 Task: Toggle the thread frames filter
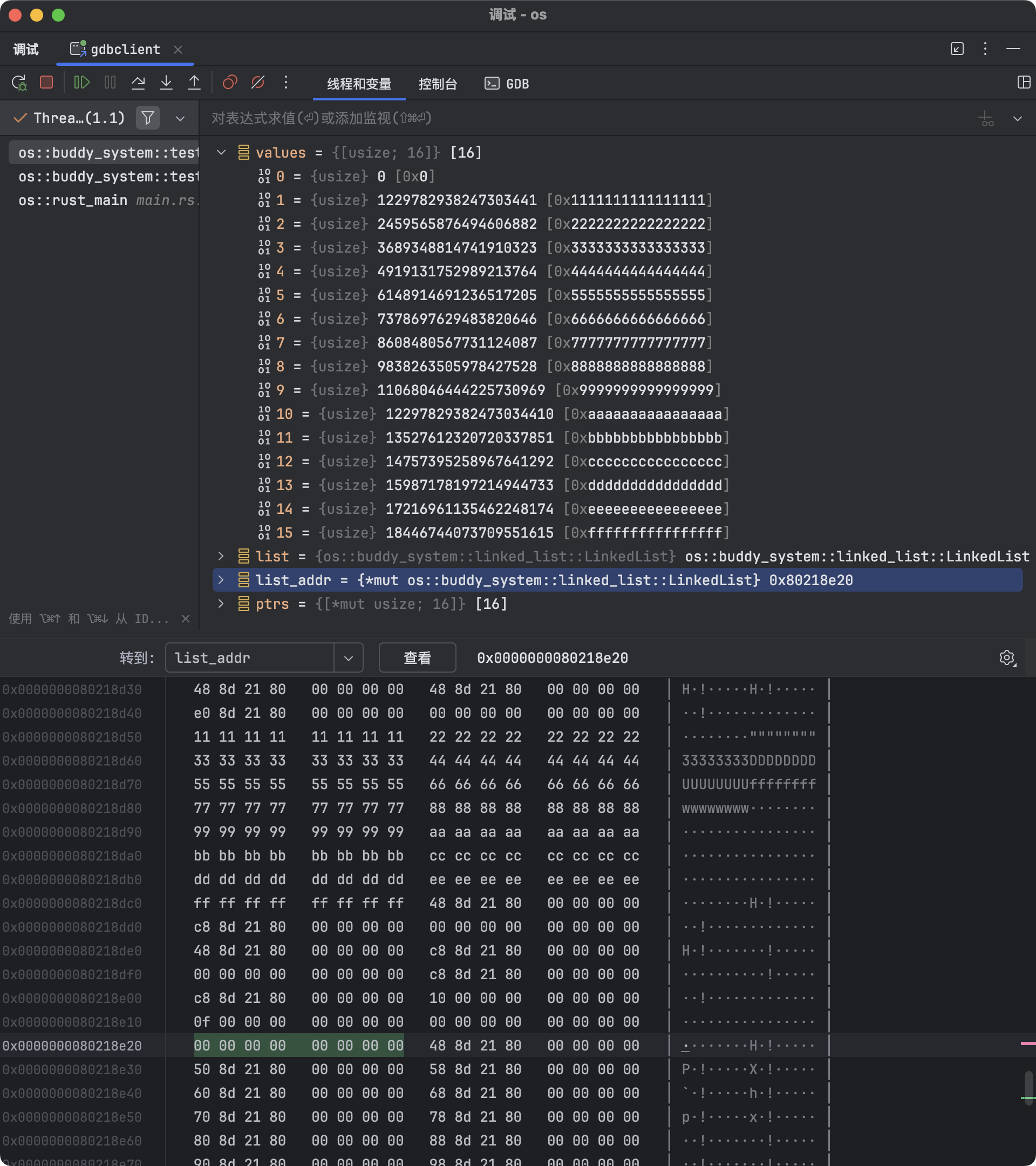click(148, 118)
